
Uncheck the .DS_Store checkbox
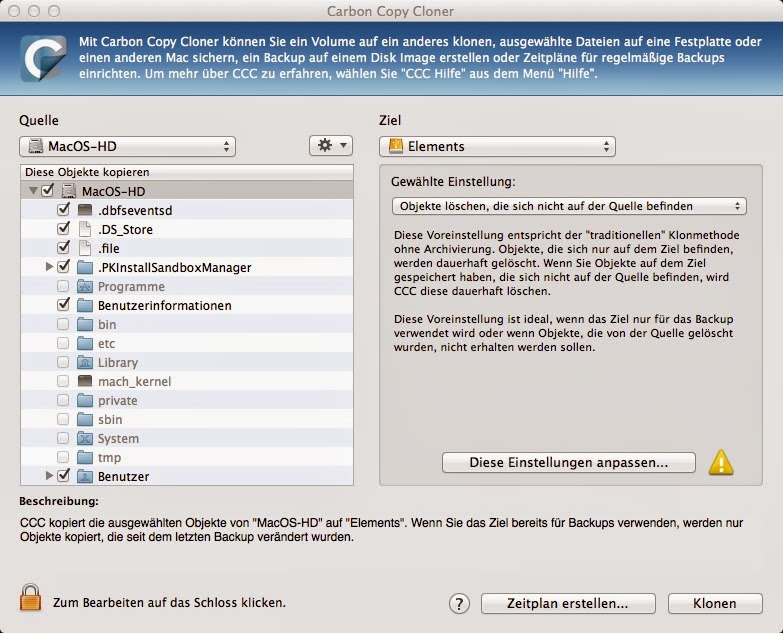tap(63, 229)
